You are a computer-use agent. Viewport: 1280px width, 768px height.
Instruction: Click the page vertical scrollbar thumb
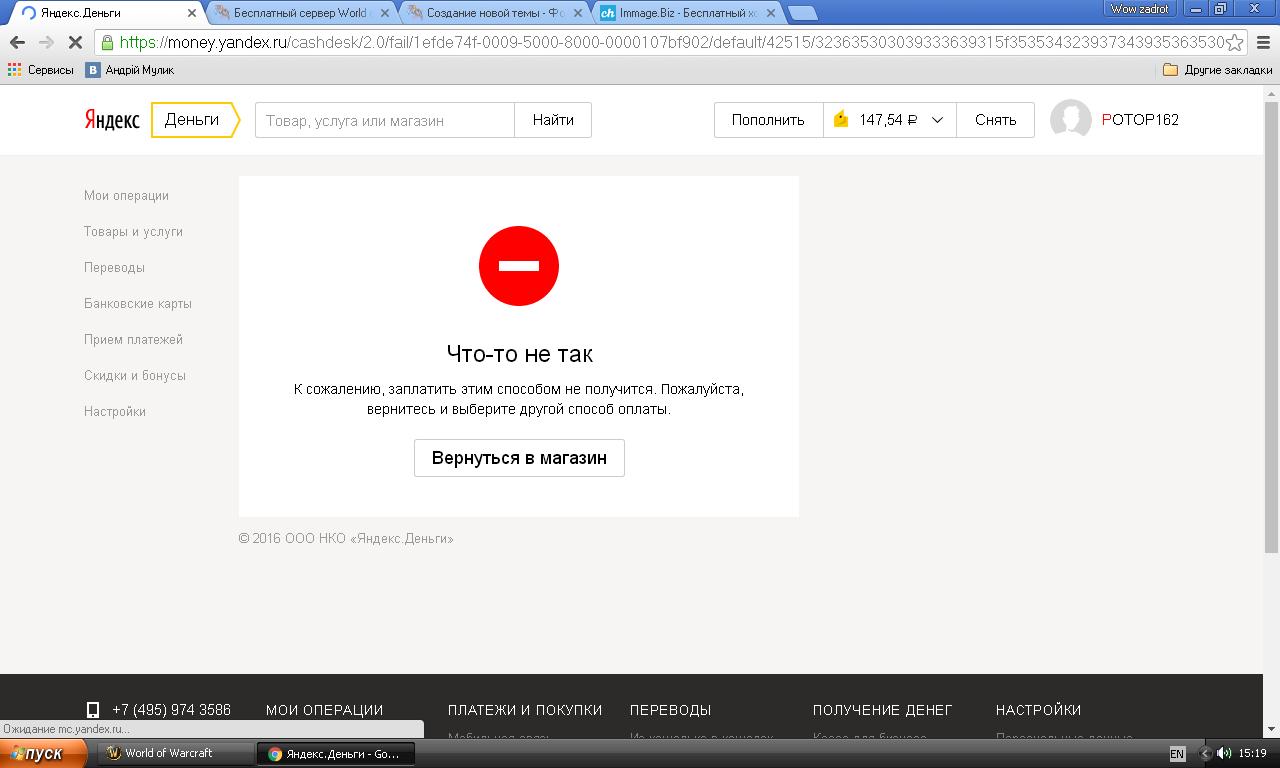pyautogui.click(x=1271, y=327)
